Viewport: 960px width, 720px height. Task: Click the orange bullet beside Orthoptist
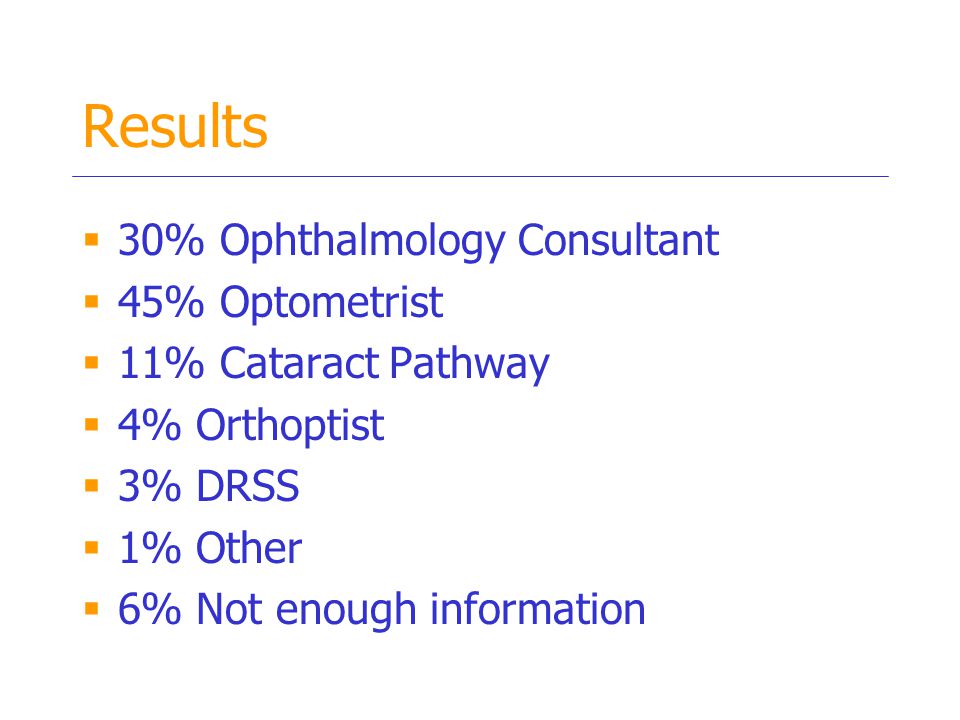[92, 424]
